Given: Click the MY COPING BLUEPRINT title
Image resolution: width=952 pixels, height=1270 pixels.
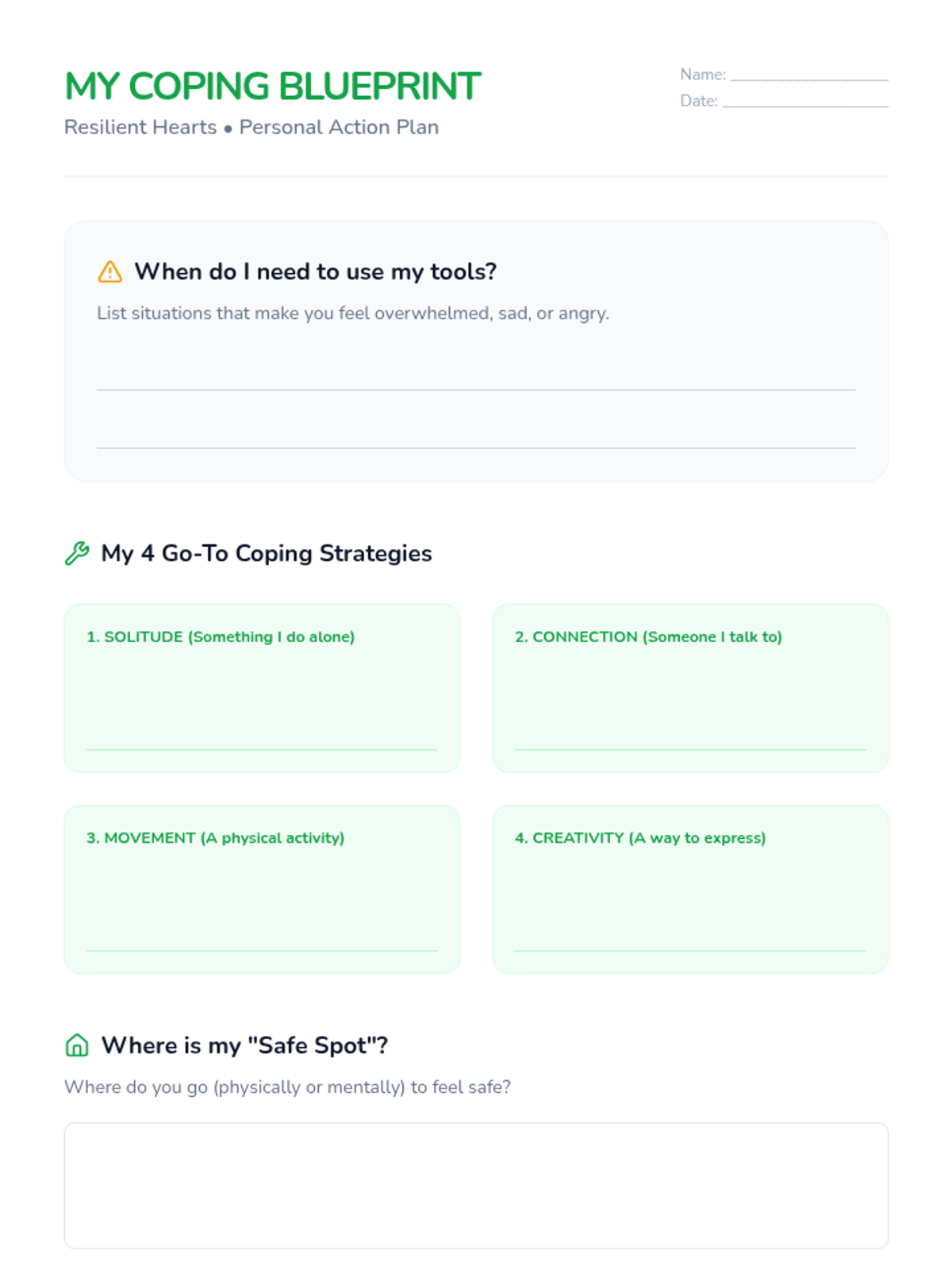Looking at the screenshot, I should (272, 87).
